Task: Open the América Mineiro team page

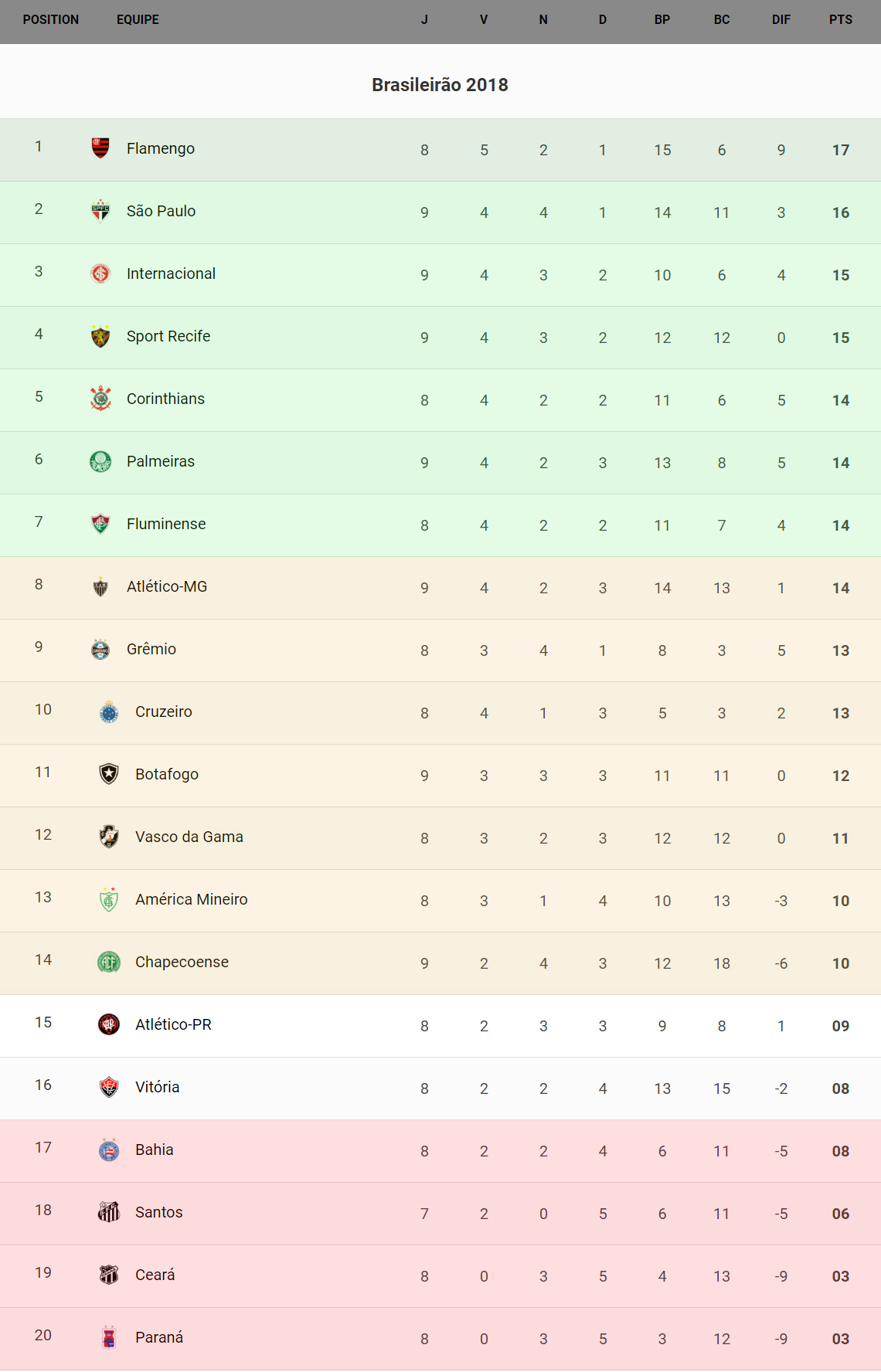Action: [x=191, y=899]
